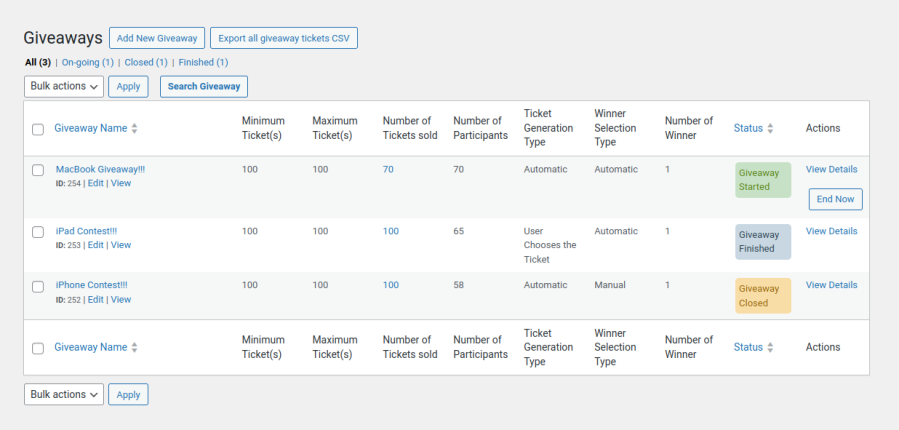Click Add New Giveaway button
The height and width of the screenshot is (430, 899).
click(156, 38)
